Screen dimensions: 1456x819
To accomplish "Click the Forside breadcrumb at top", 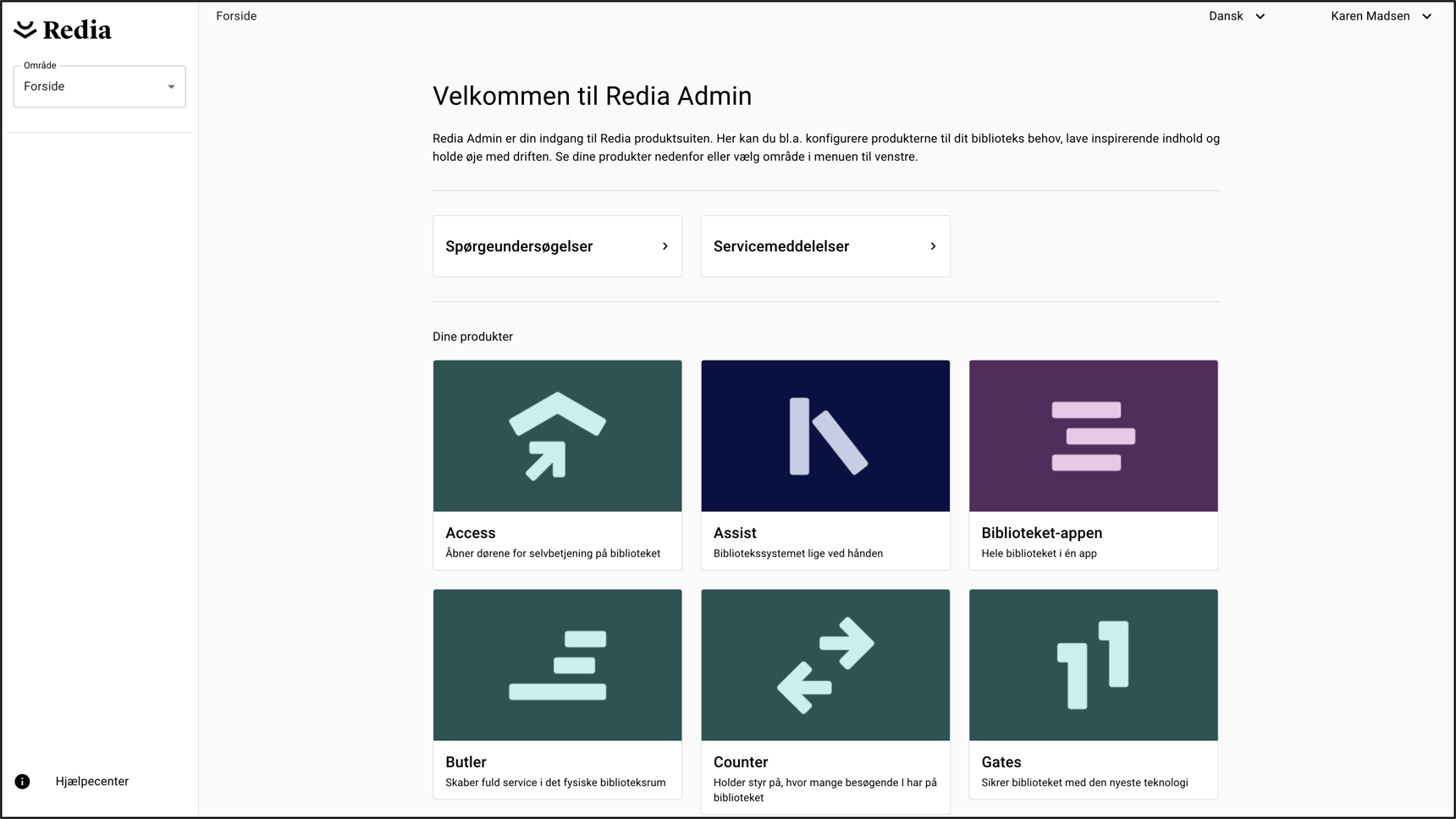I will [x=236, y=15].
